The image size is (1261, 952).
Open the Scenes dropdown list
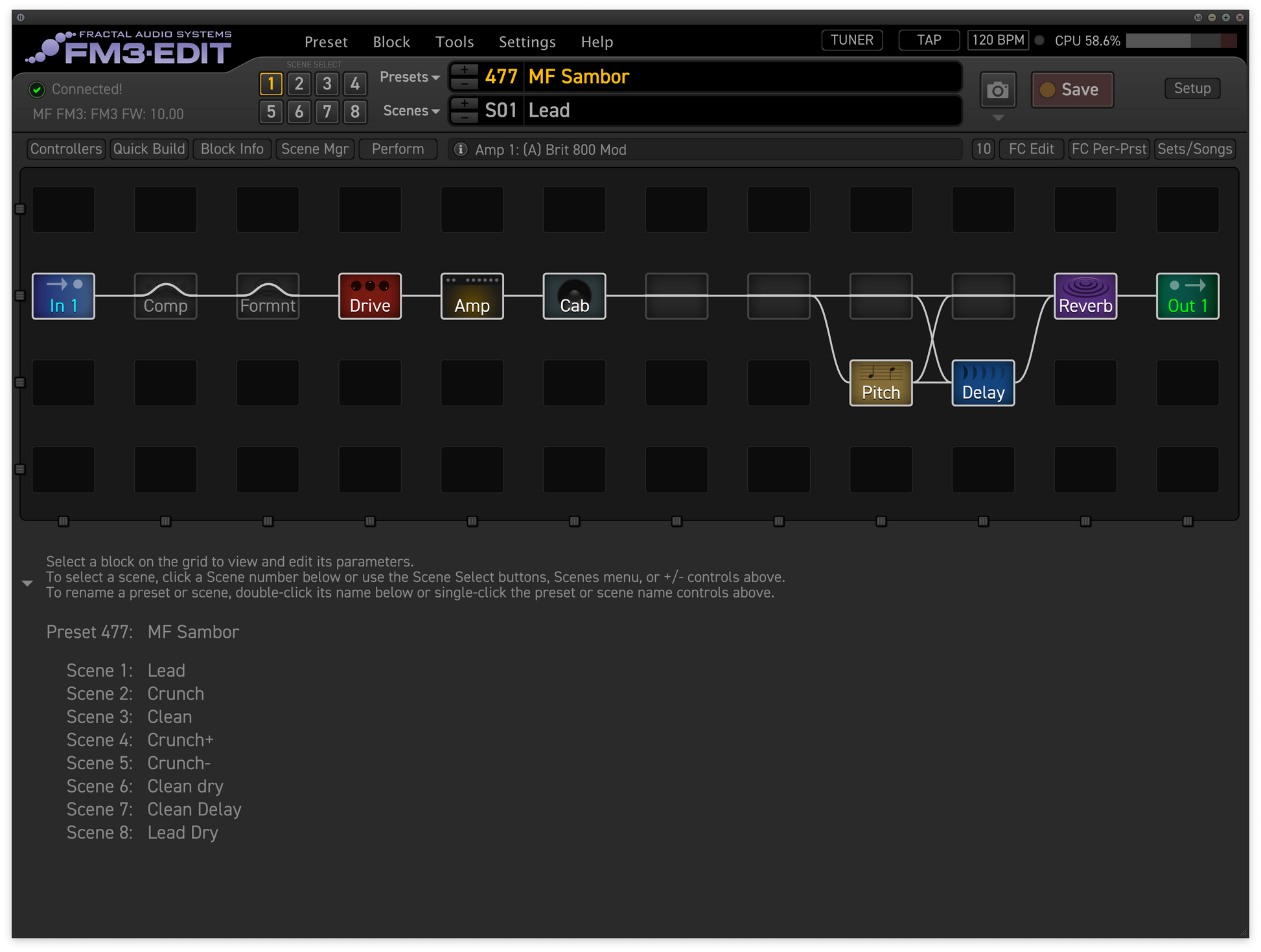411,111
